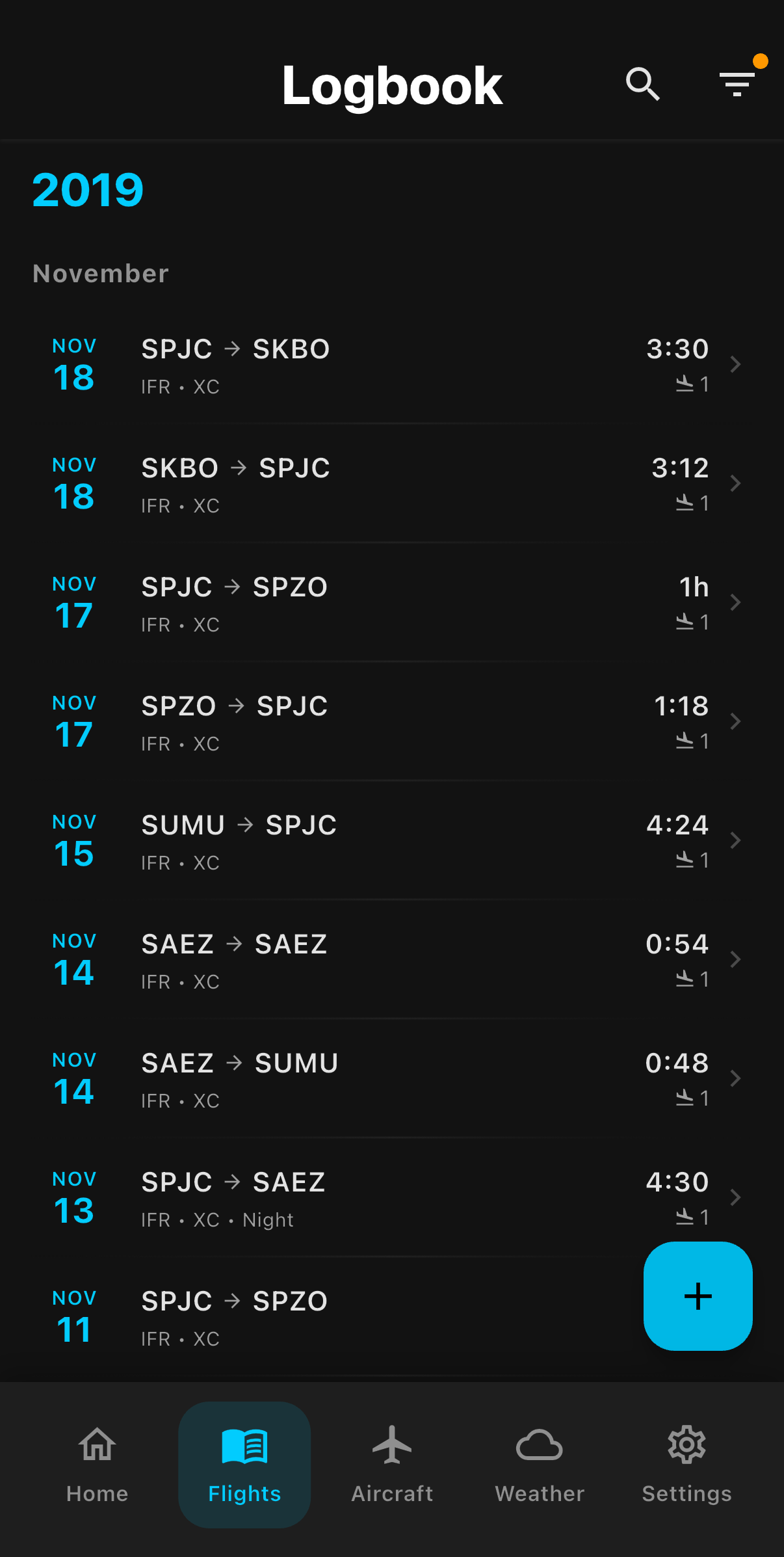Expand the SUMU to SPJC flight chevron
Viewport: 784px width, 1557px height.
[x=735, y=840]
